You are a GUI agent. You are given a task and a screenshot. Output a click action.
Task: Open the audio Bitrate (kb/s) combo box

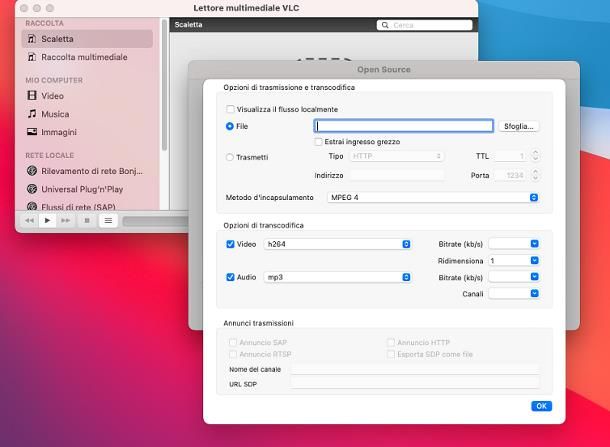pos(514,277)
